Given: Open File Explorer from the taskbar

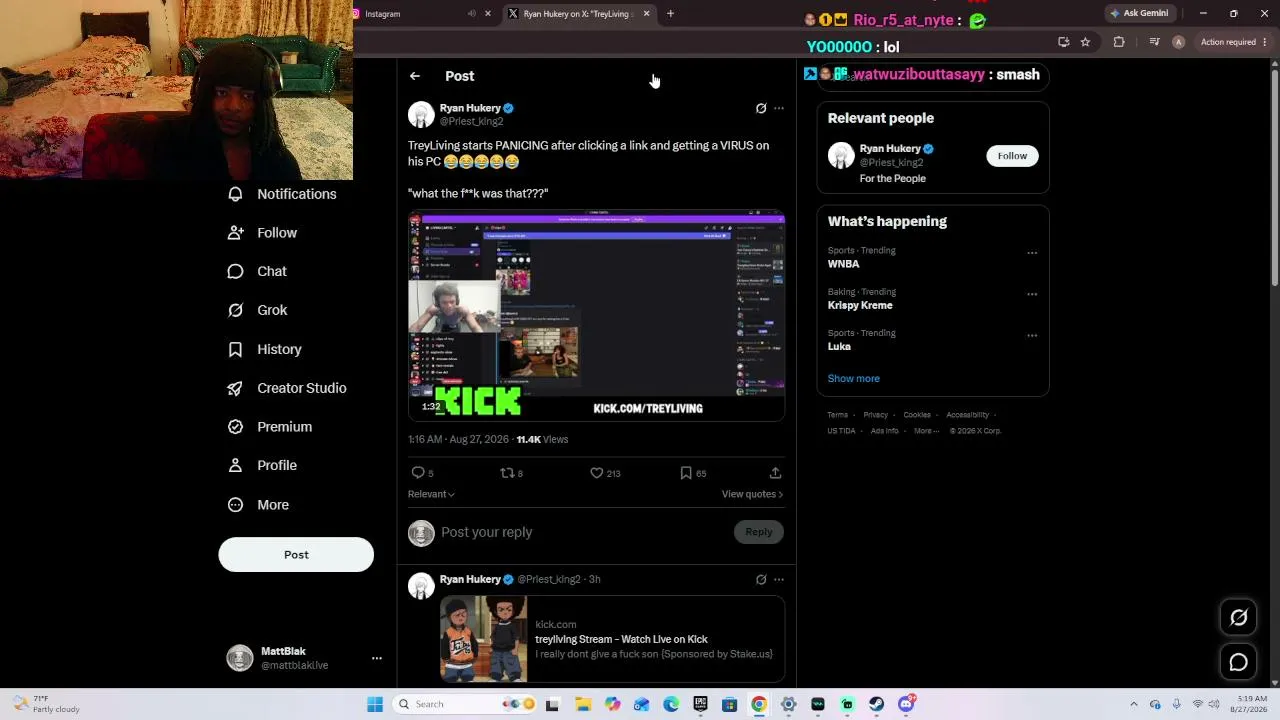Looking at the screenshot, I should click(583, 704).
